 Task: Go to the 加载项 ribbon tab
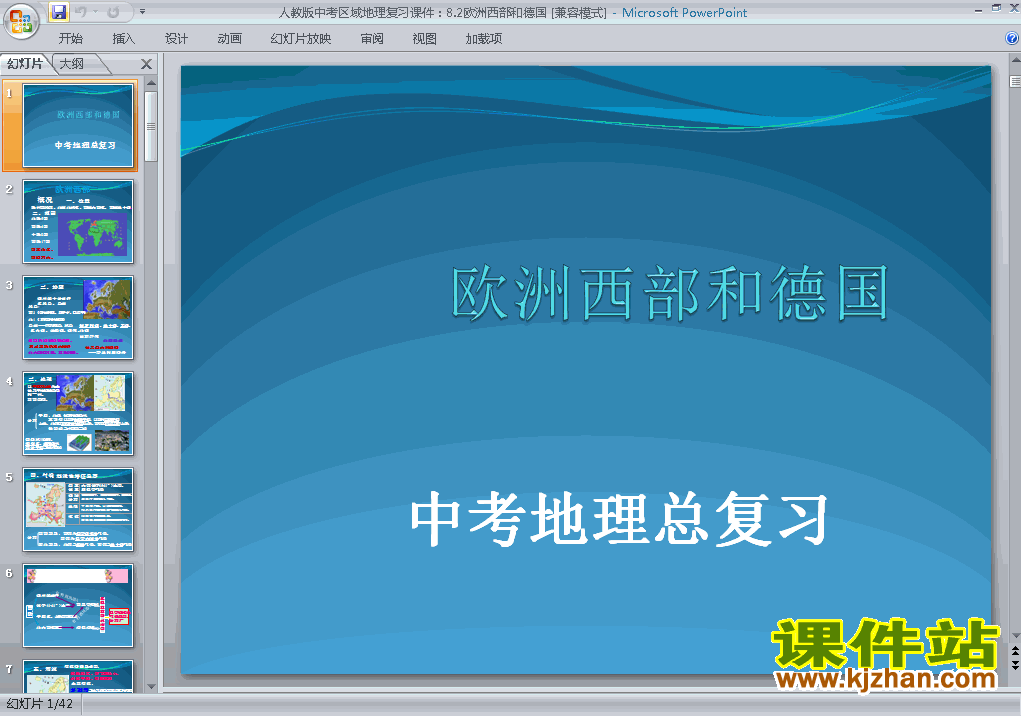(484, 39)
